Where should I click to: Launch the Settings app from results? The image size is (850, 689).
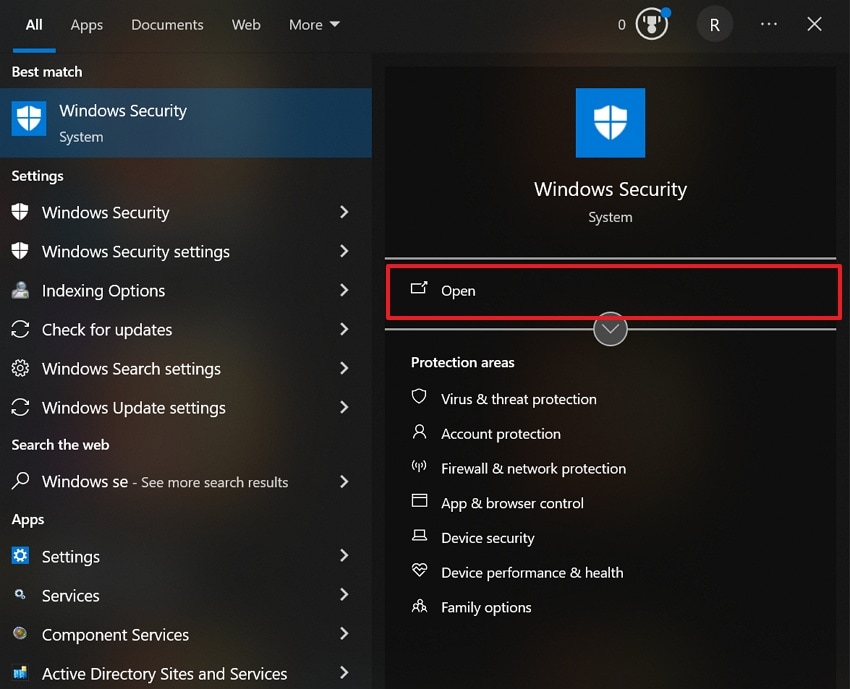72,556
